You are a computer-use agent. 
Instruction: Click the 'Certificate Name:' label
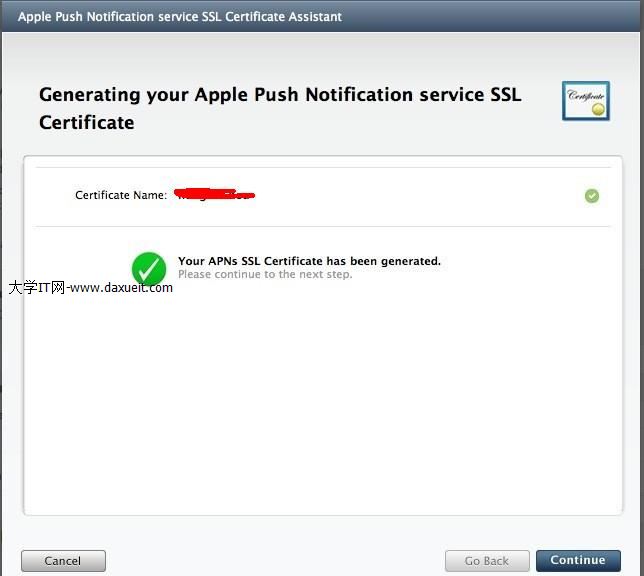121,195
